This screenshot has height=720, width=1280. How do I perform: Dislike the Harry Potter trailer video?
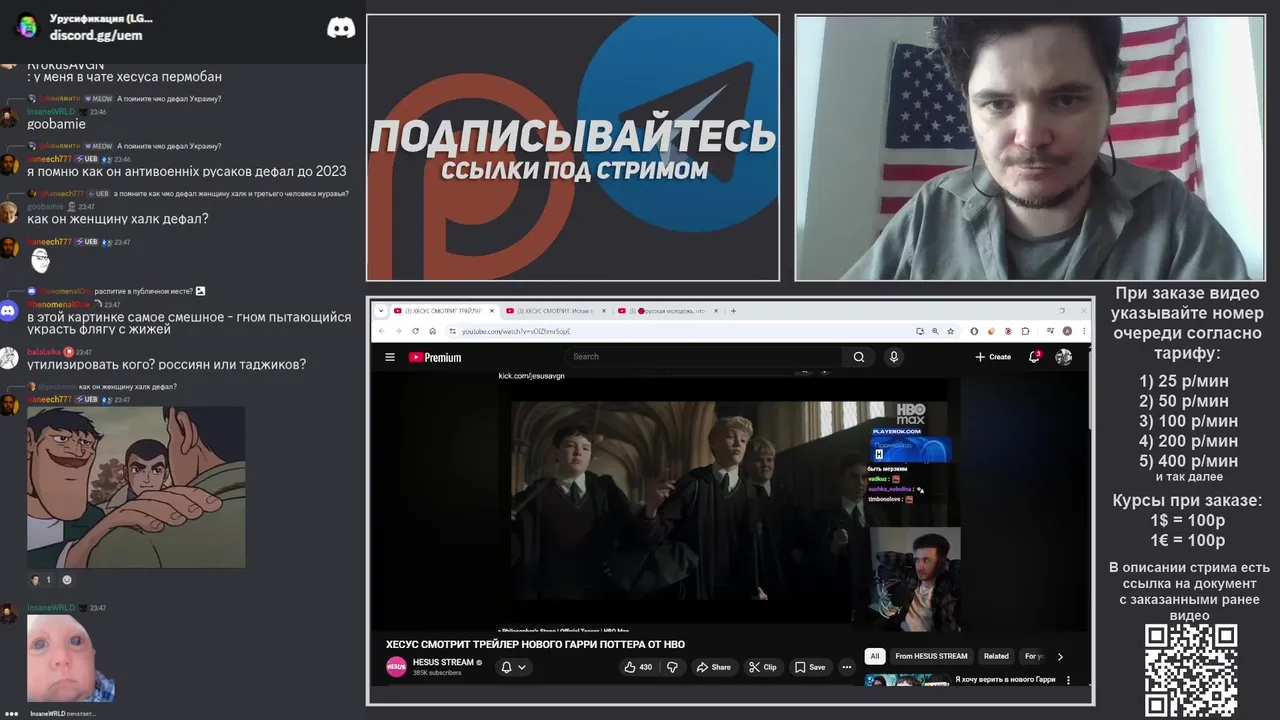pos(672,667)
